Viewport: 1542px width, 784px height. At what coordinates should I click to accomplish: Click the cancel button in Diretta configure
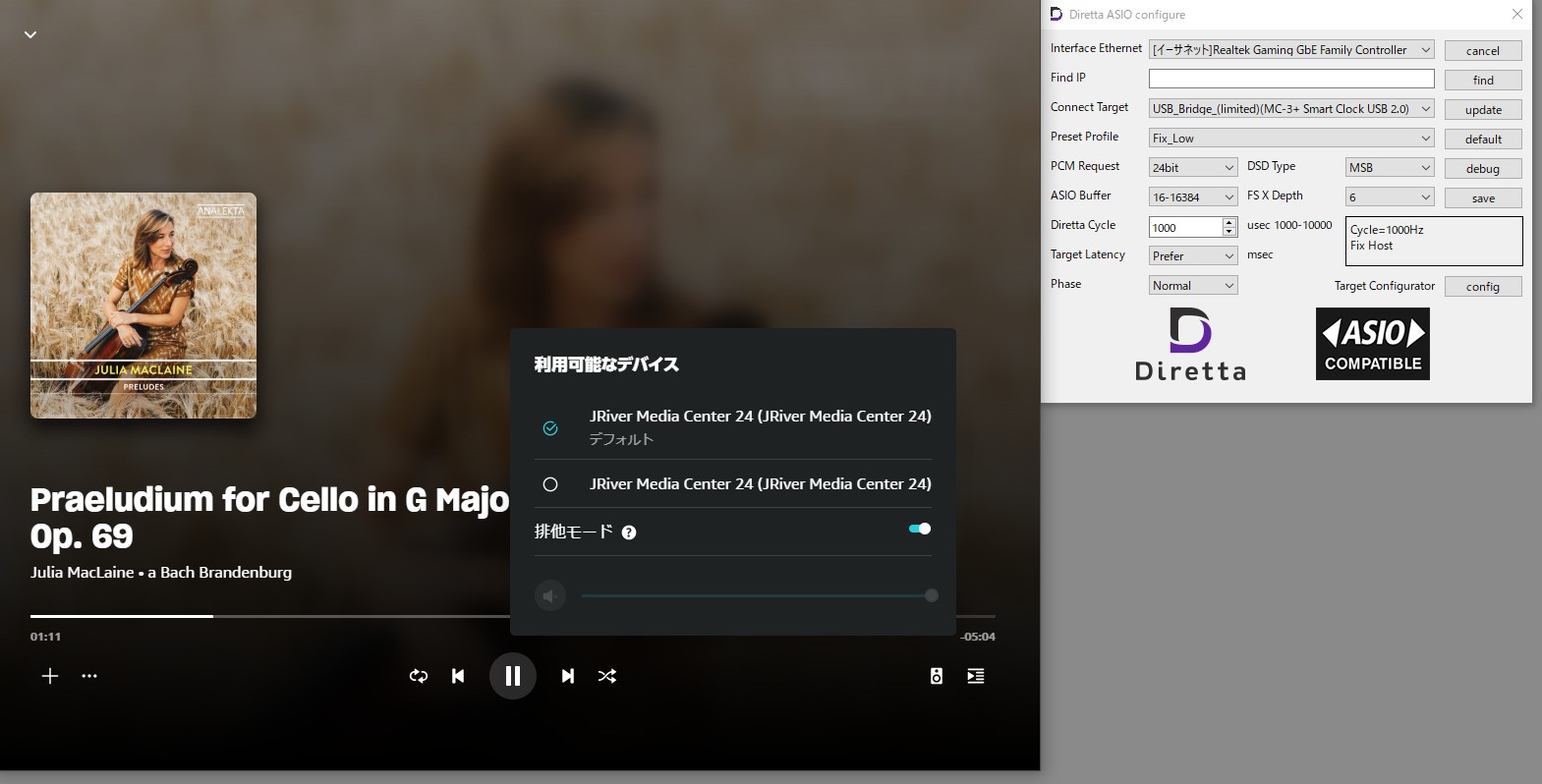(x=1483, y=50)
